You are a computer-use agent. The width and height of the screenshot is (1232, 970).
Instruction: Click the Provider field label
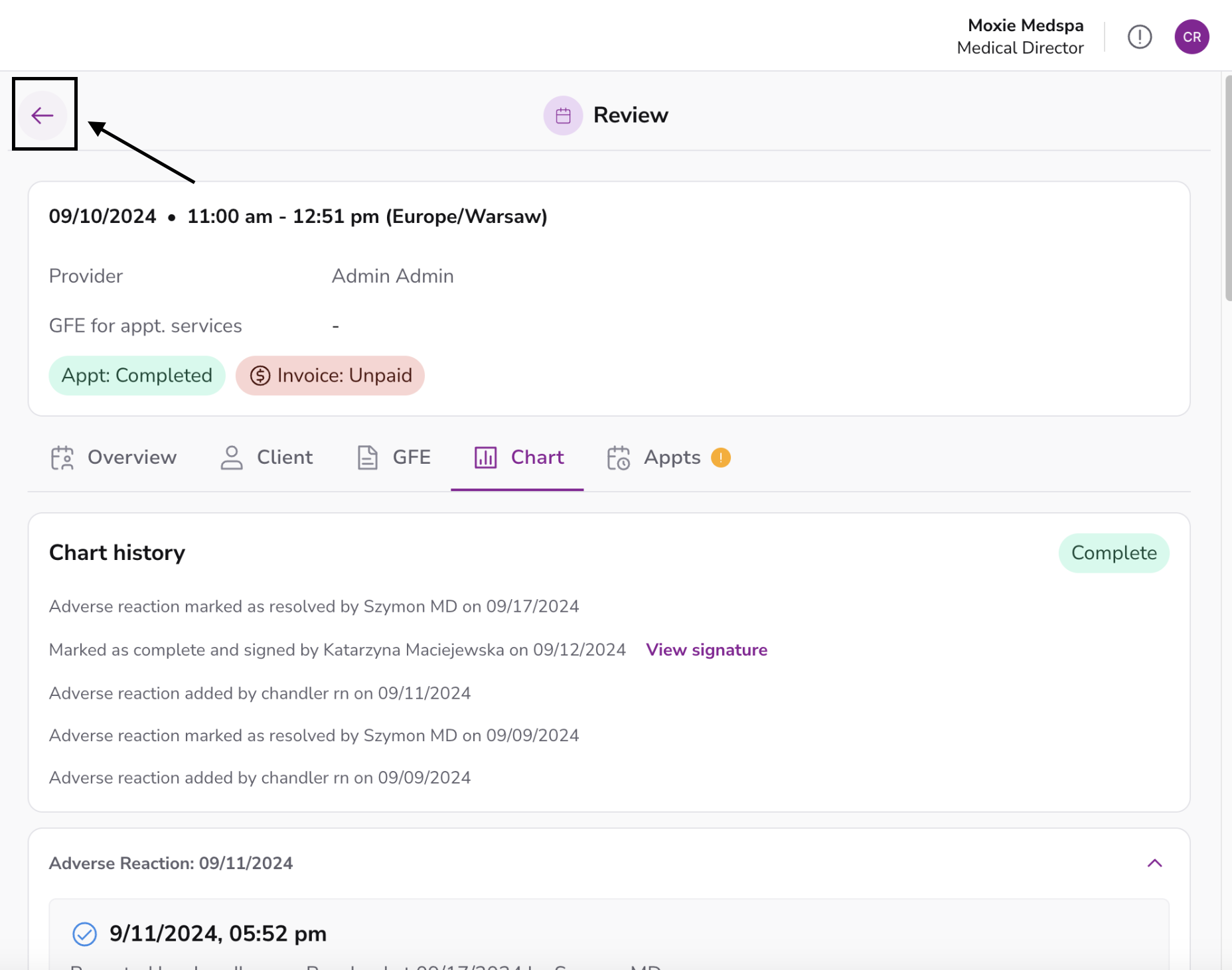click(x=86, y=276)
